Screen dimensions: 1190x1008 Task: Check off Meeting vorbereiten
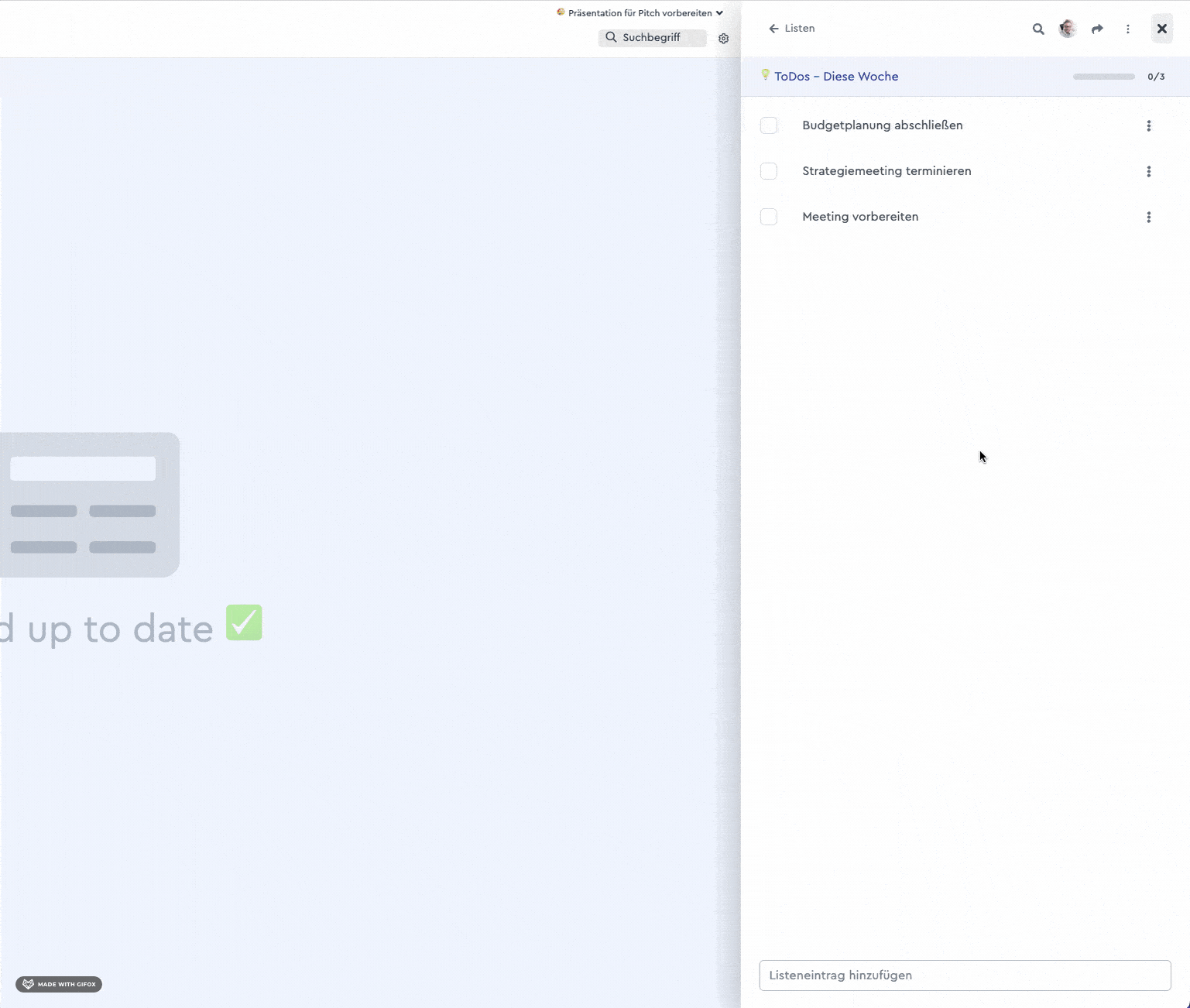(769, 217)
